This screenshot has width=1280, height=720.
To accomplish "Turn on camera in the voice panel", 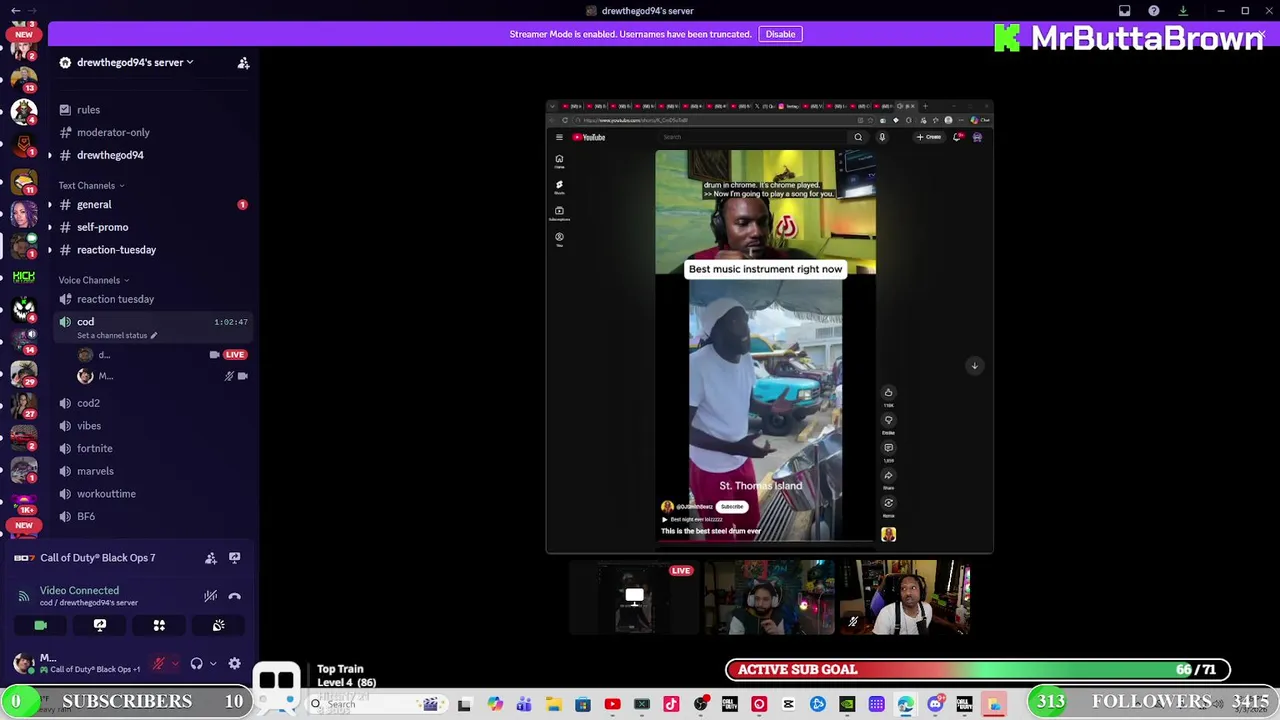I will tap(41, 625).
